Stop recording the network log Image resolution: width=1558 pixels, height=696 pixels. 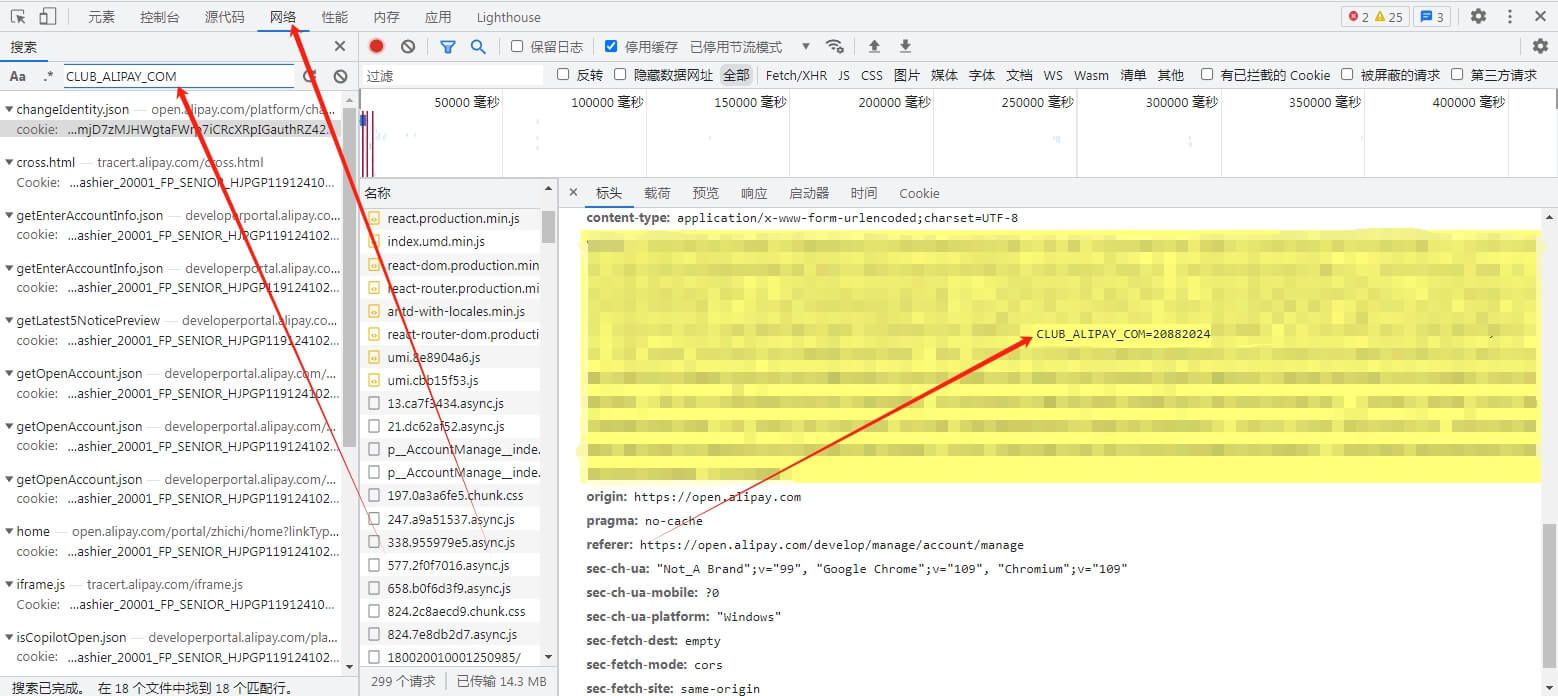pos(376,46)
